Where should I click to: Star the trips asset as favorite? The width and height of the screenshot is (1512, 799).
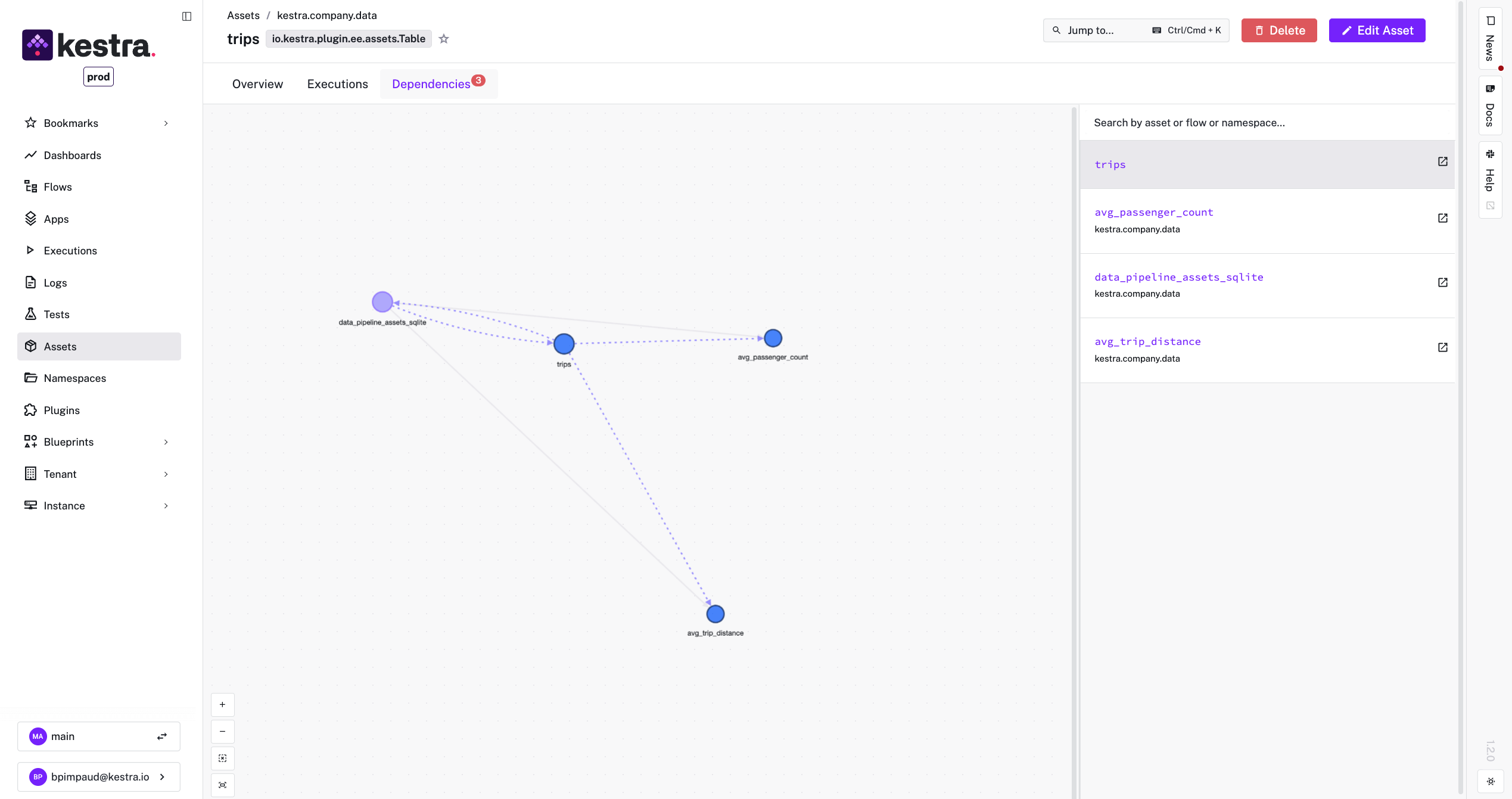coord(443,38)
